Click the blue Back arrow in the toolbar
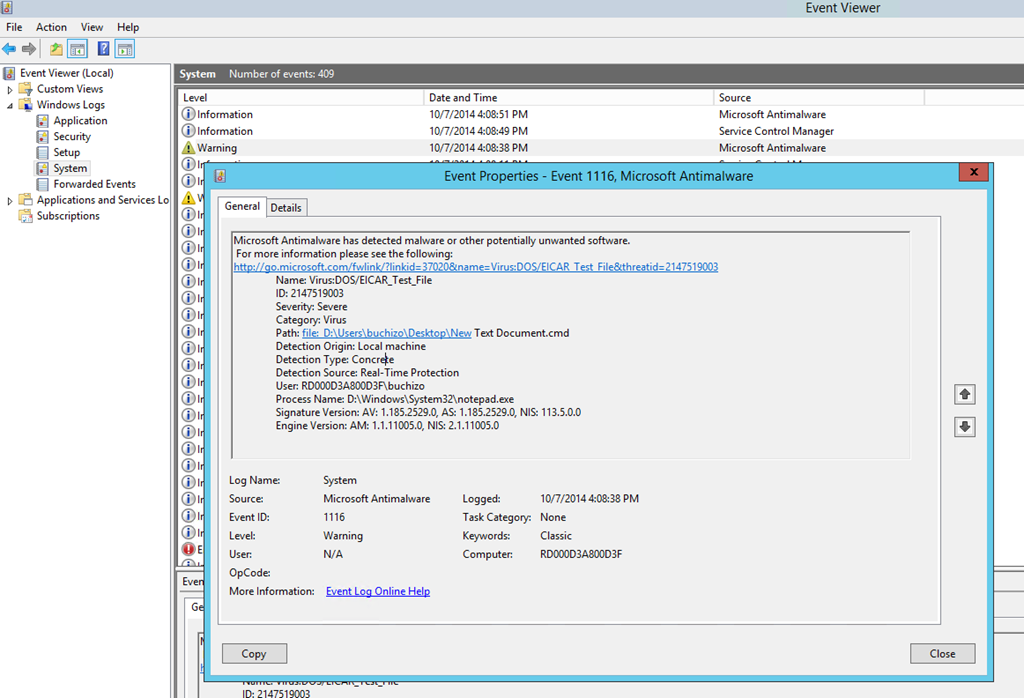 coord(10,49)
